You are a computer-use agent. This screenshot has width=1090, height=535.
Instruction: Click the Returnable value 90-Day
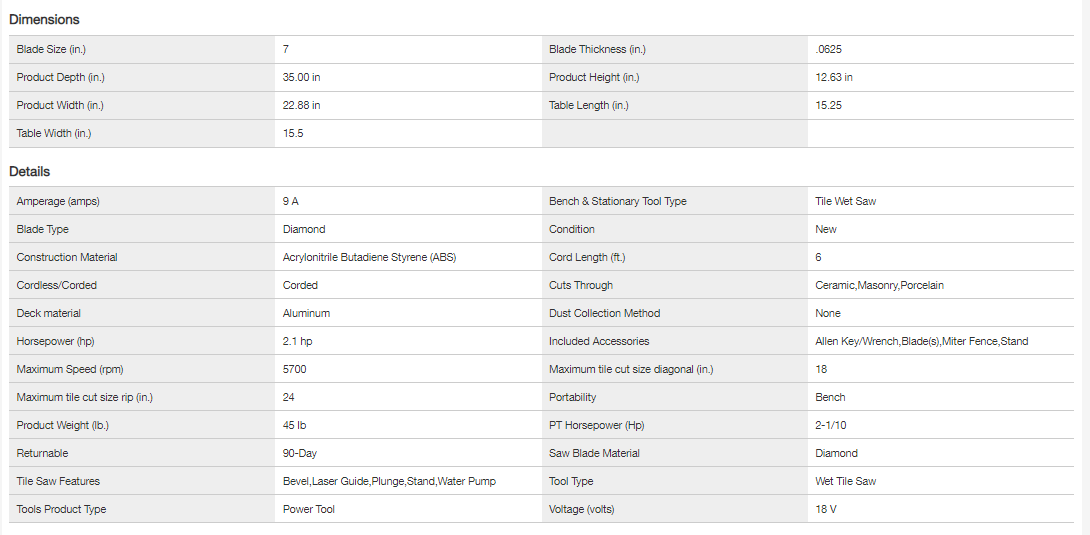click(300, 453)
